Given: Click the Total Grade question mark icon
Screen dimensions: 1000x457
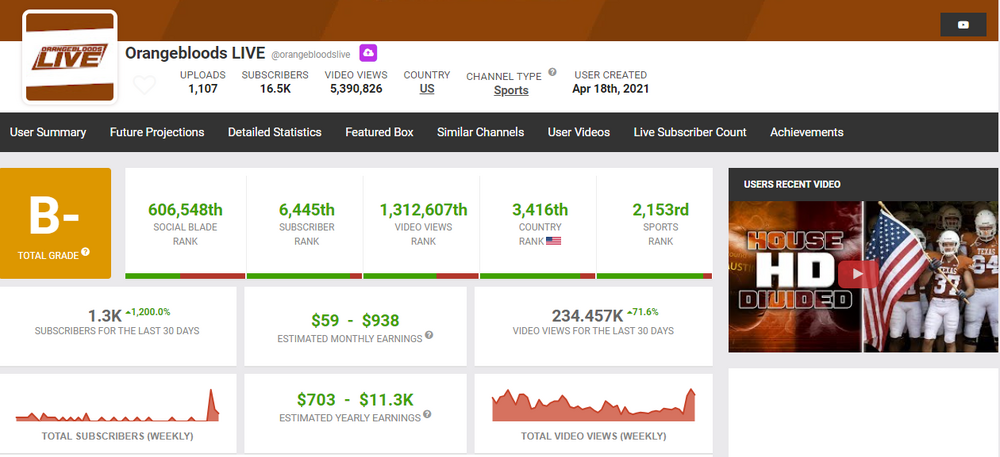Looking at the screenshot, I should (x=85, y=251).
